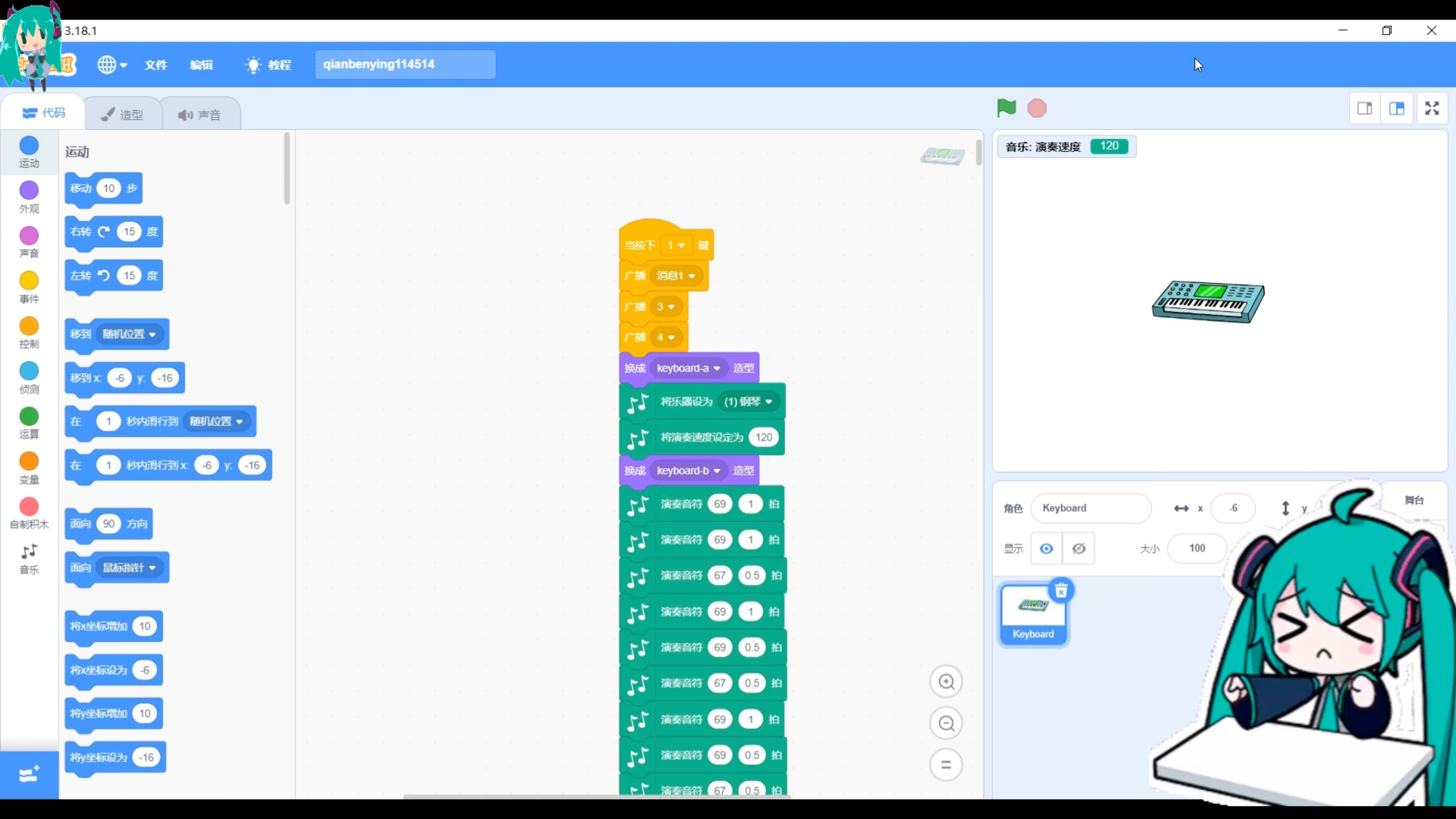The width and height of the screenshot is (1456, 819).
Task: Click the 面向 90 方向 block
Action: (x=109, y=525)
